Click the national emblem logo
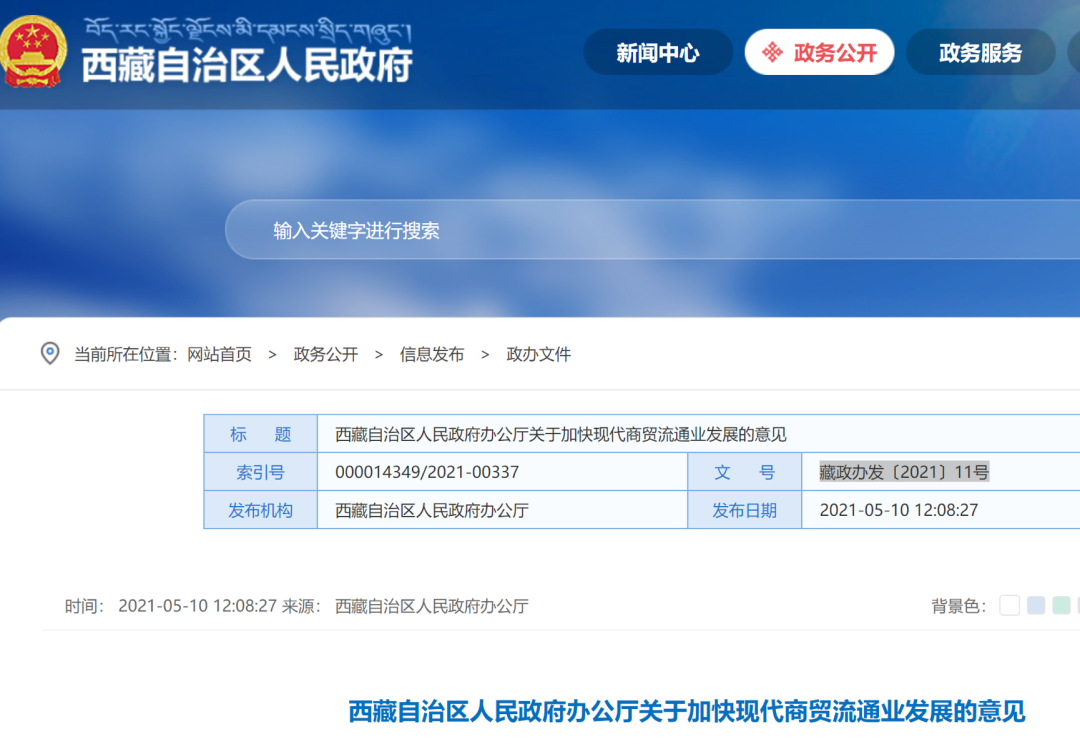Screen dimensions: 1080x754 (33, 52)
